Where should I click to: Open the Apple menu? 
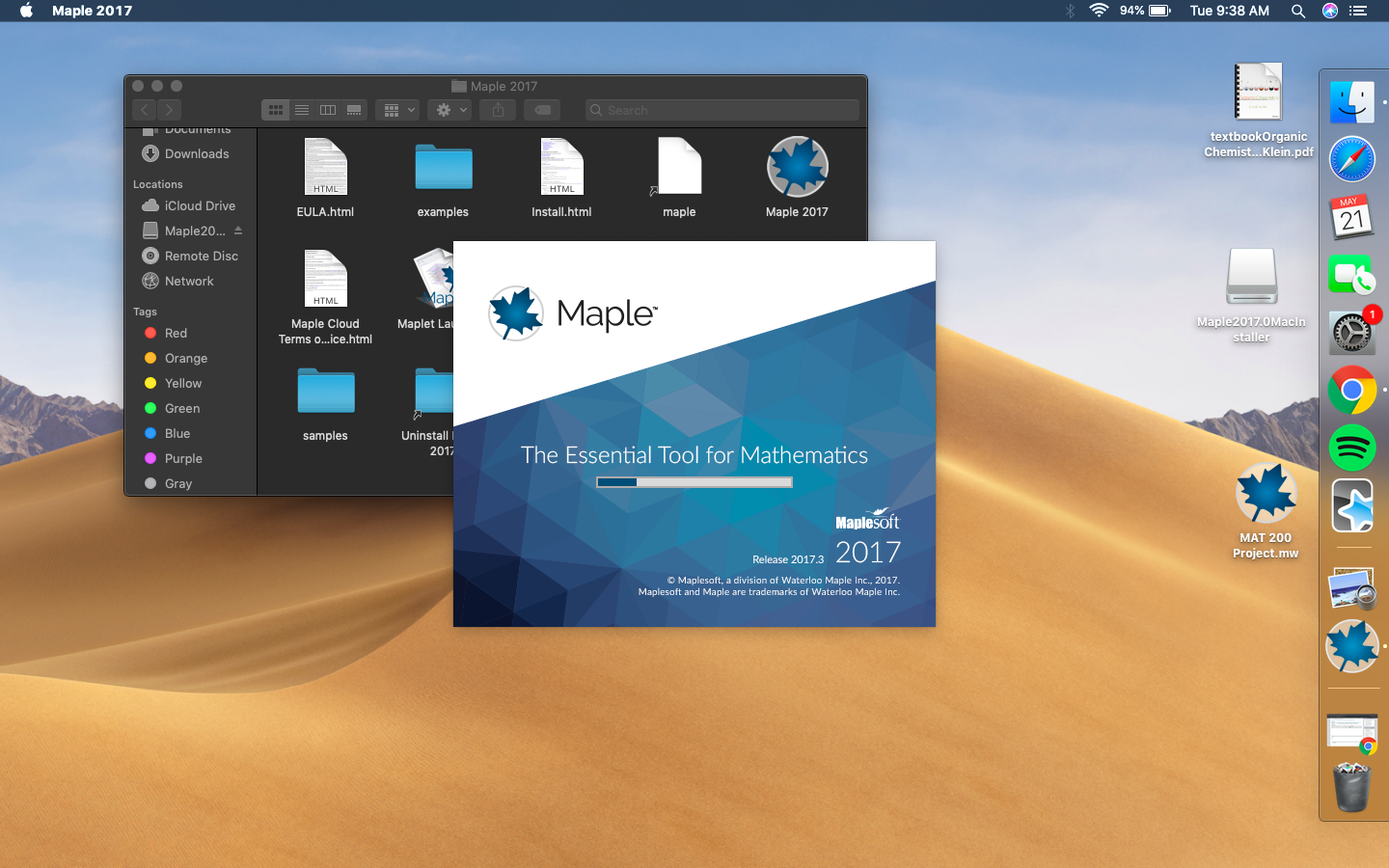(26, 11)
